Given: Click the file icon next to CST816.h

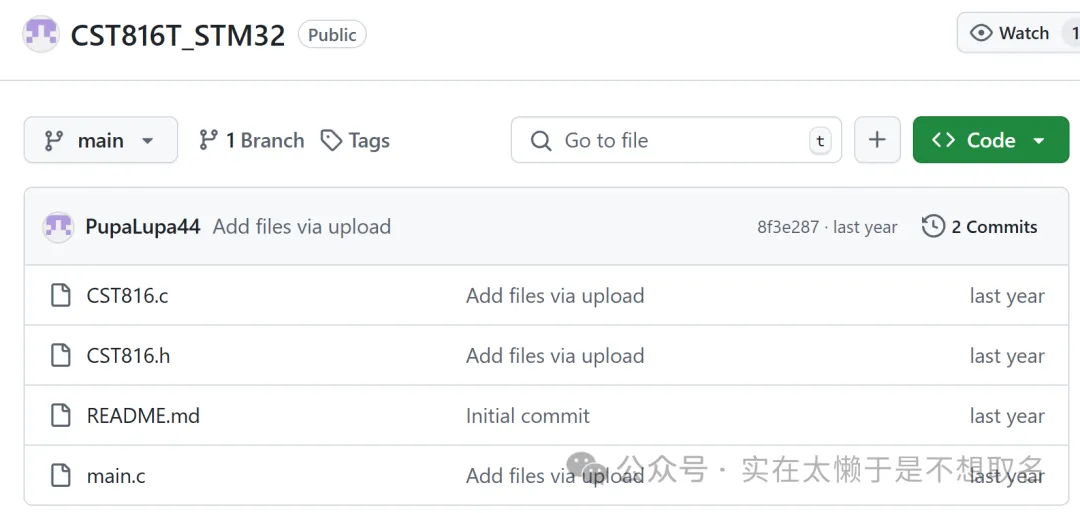Looking at the screenshot, I should 61,355.
